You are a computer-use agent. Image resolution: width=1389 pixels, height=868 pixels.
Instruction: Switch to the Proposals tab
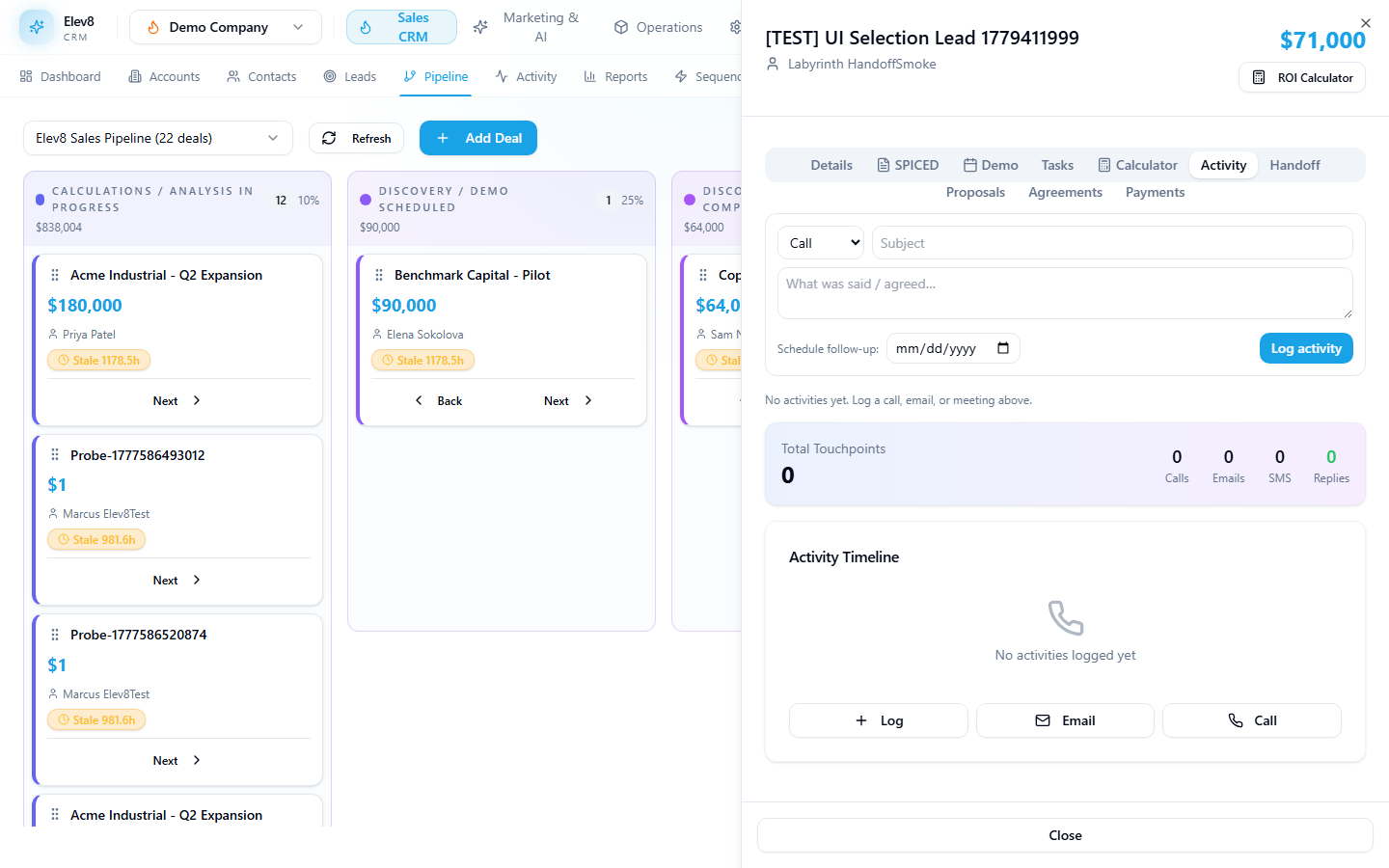click(975, 192)
